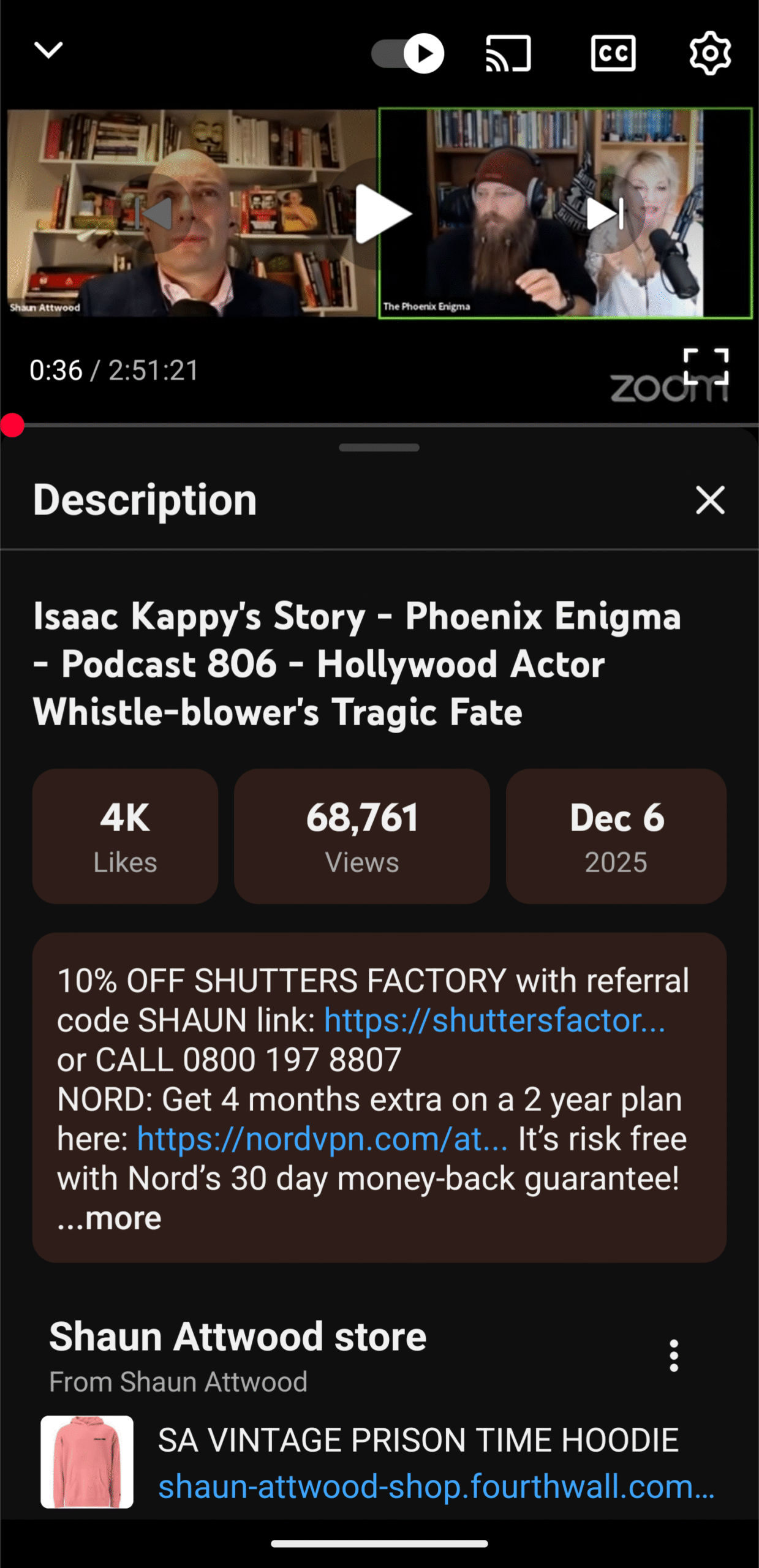The width and height of the screenshot is (759, 1568).
Task: Play the video
Action: coord(381,214)
